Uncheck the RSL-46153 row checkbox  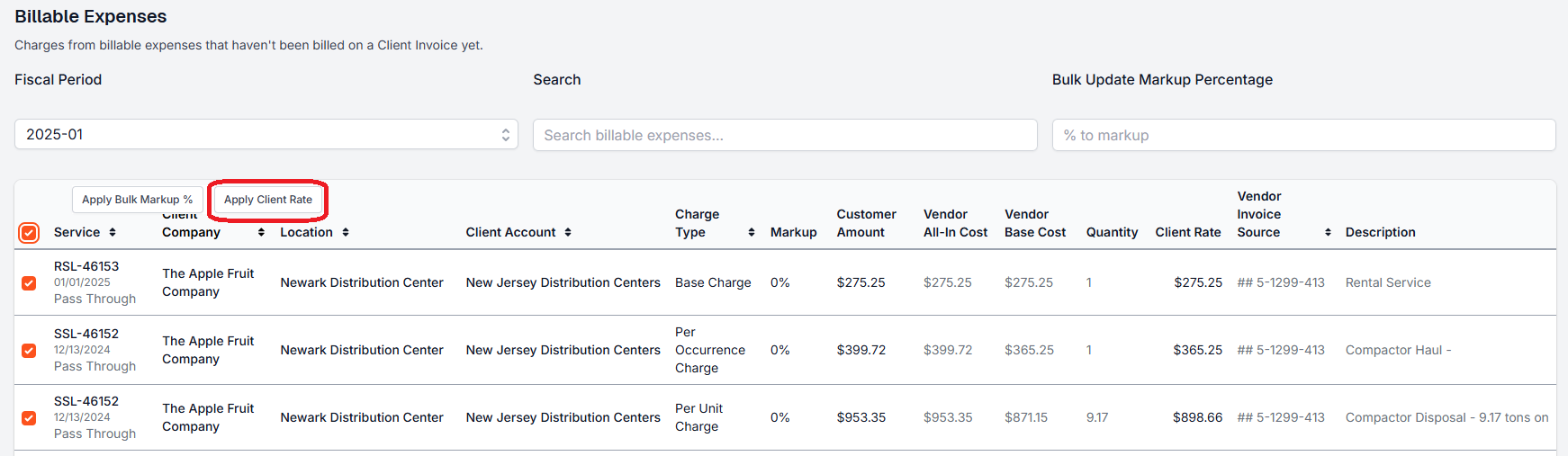pos(29,283)
